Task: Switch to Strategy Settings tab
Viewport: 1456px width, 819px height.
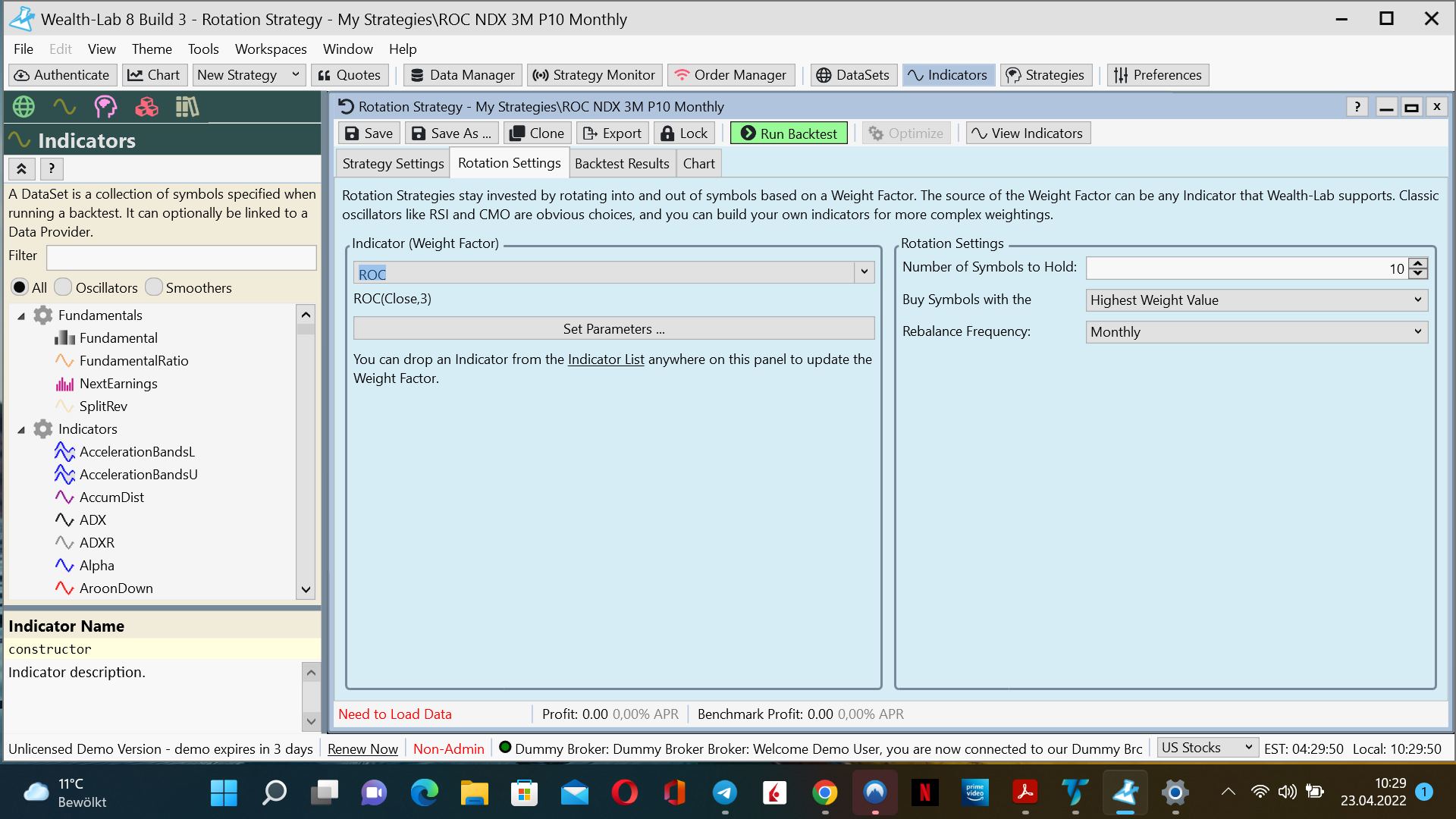Action: (393, 164)
